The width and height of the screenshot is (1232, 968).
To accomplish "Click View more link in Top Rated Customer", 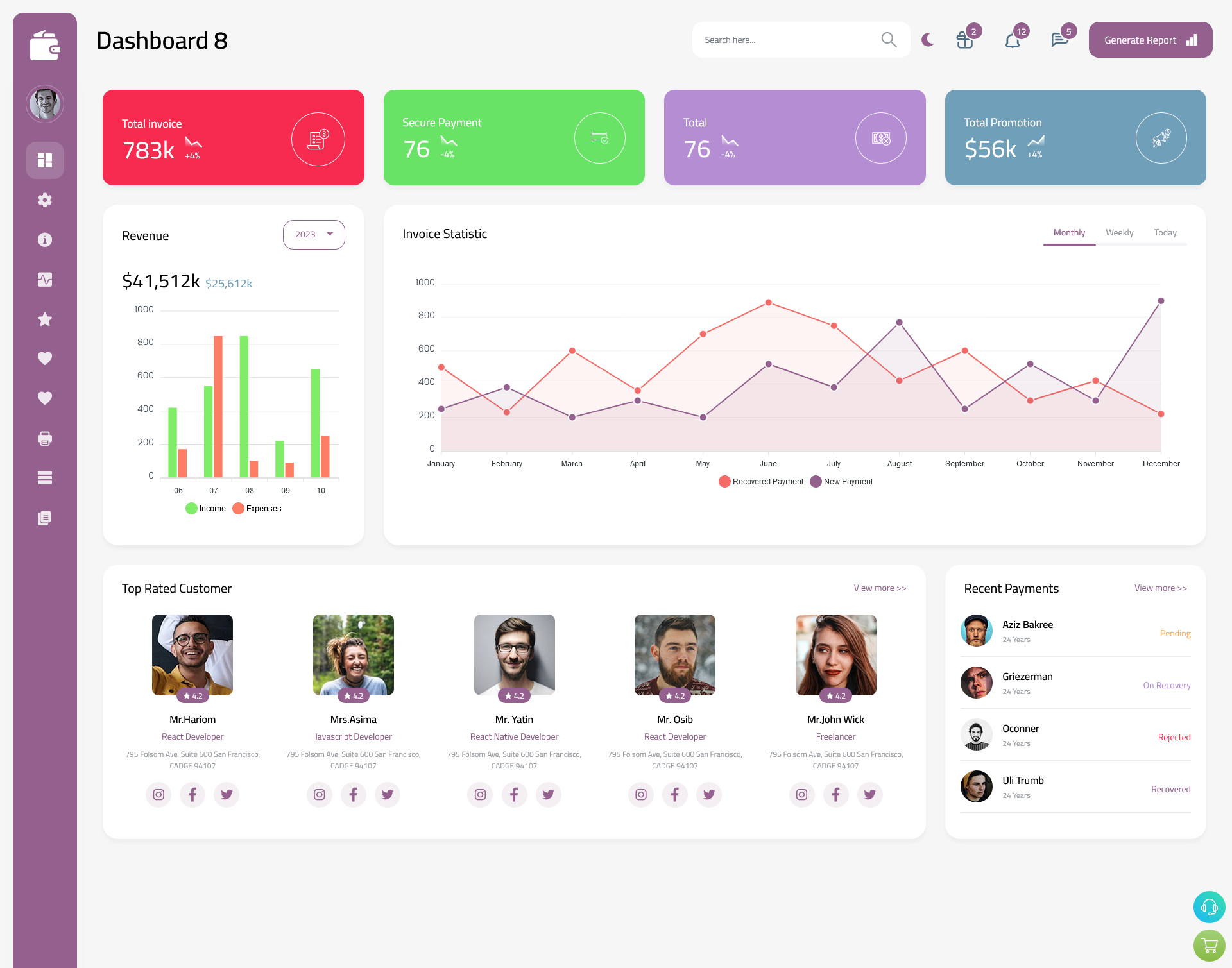I will [x=879, y=587].
